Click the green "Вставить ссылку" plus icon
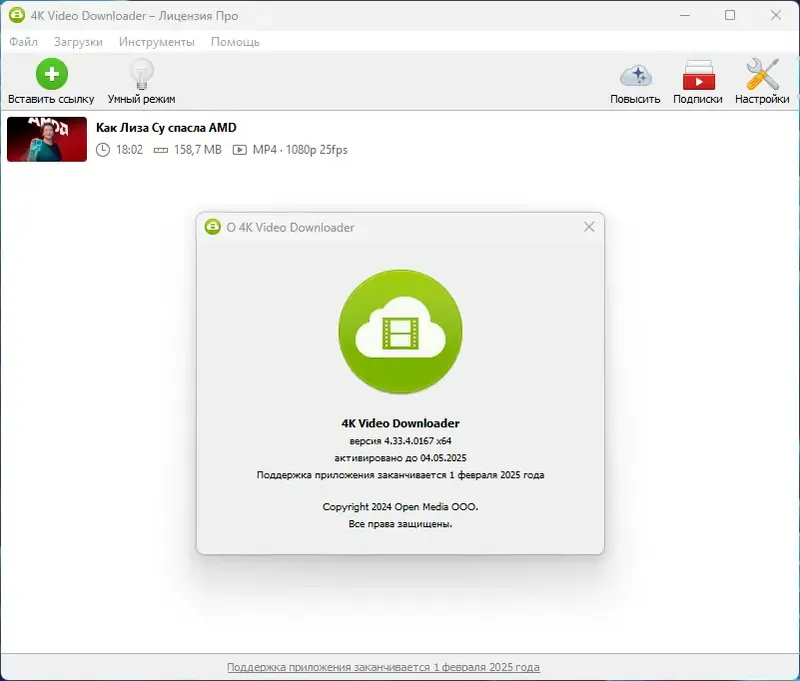 click(x=51, y=72)
